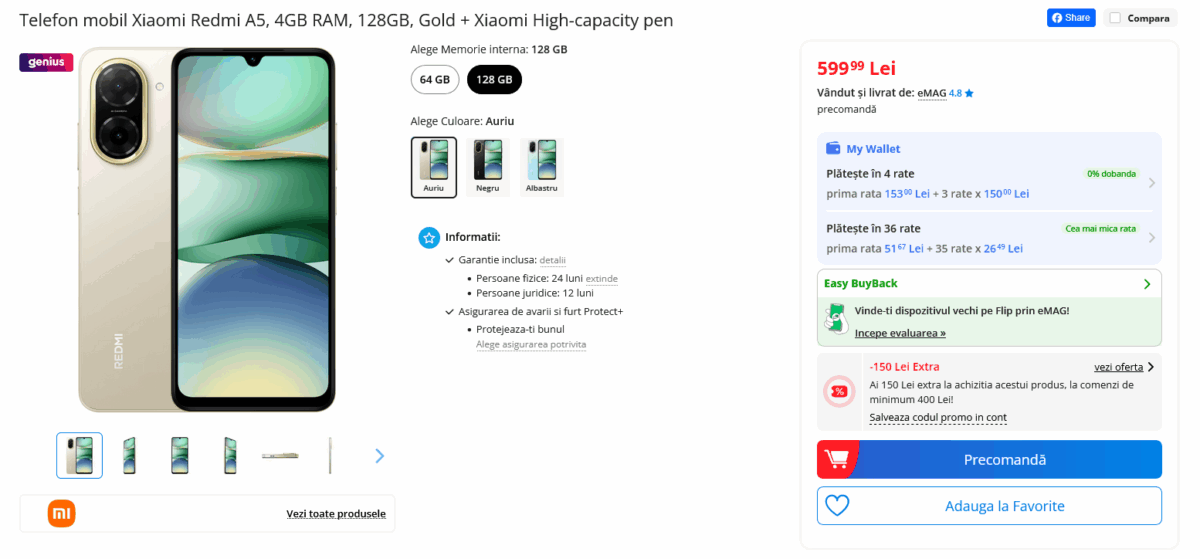Select the 128 GB memory option
Viewport: 1200px width, 559px height.
(494, 79)
